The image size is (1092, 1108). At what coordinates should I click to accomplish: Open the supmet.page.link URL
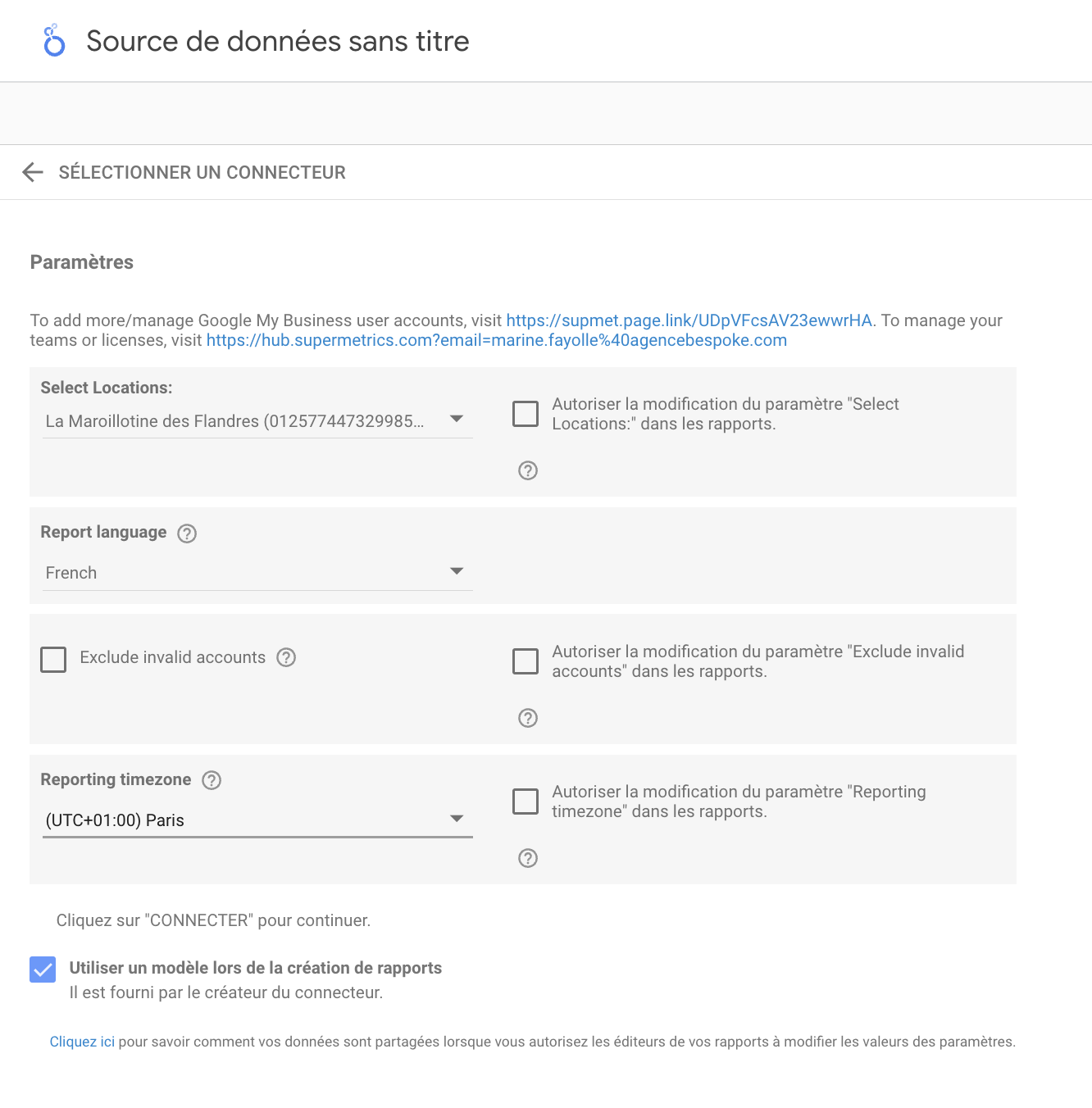[x=689, y=320]
